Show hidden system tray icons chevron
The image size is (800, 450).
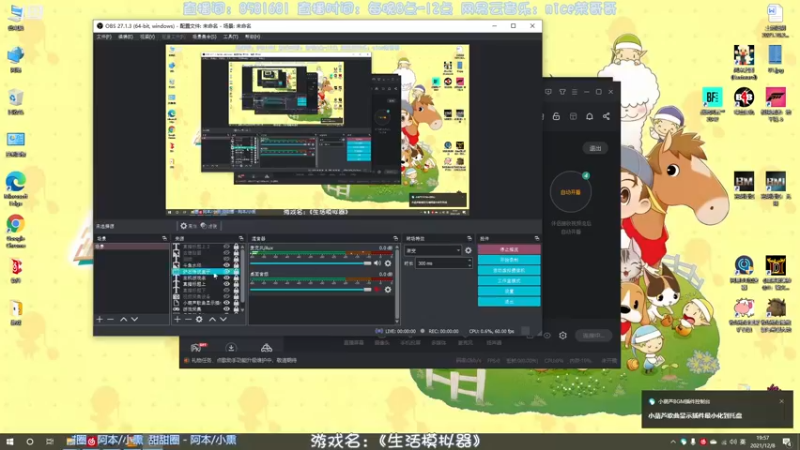(x=673, y=442)
